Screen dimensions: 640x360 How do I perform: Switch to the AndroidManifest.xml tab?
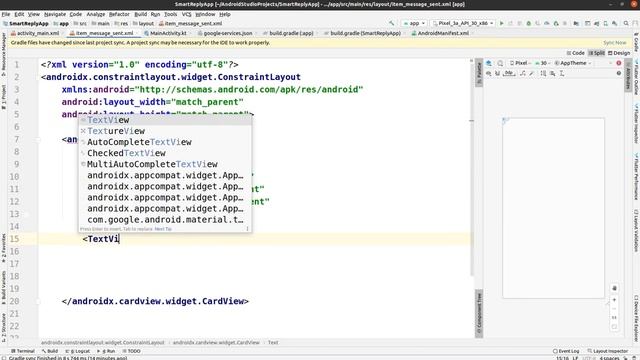[x=440, y=33]
